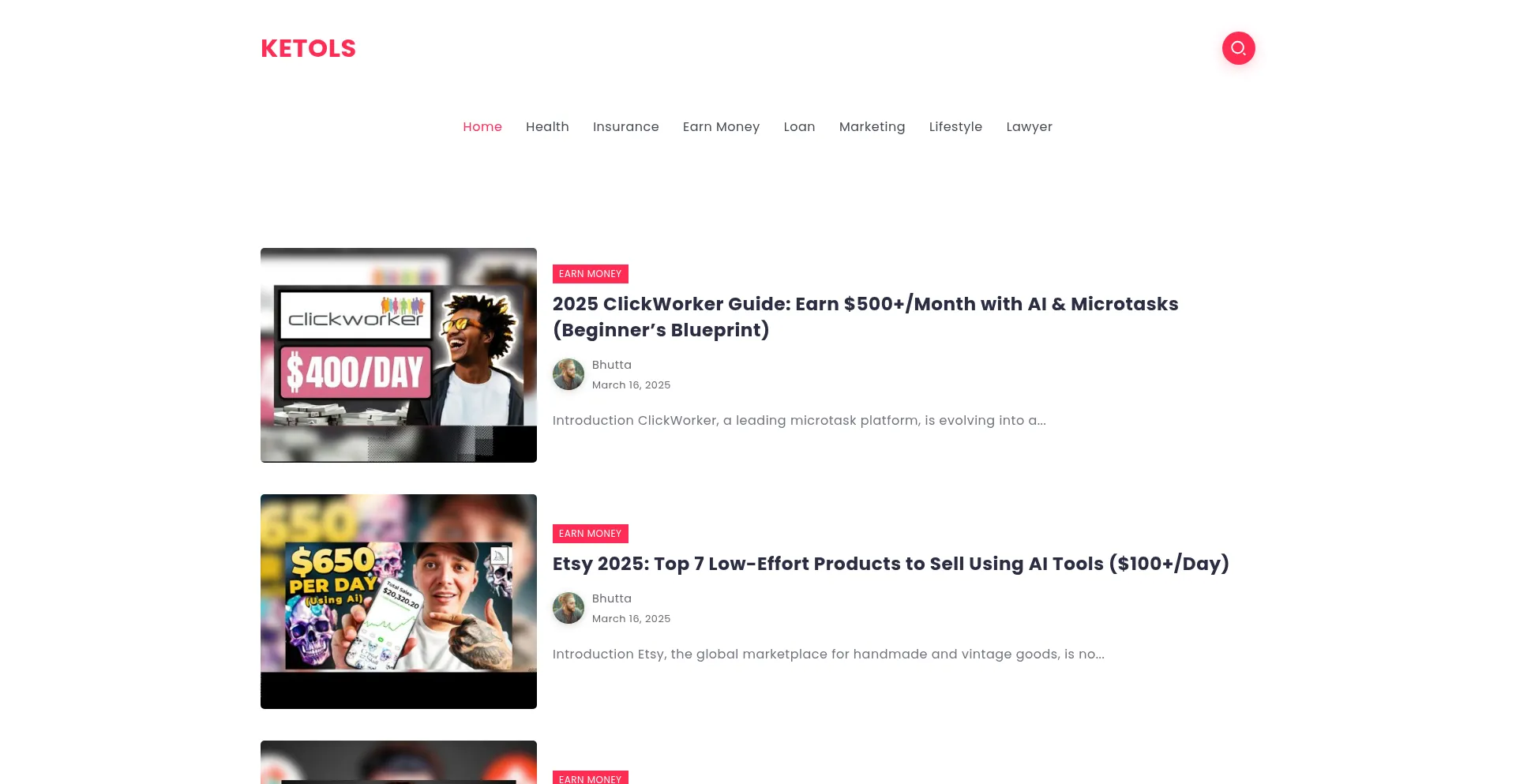Click the Etsy introduction excerpt text
Image resolution: width=1516 pixels, height=784 pixels.
(x=828, y=655)
